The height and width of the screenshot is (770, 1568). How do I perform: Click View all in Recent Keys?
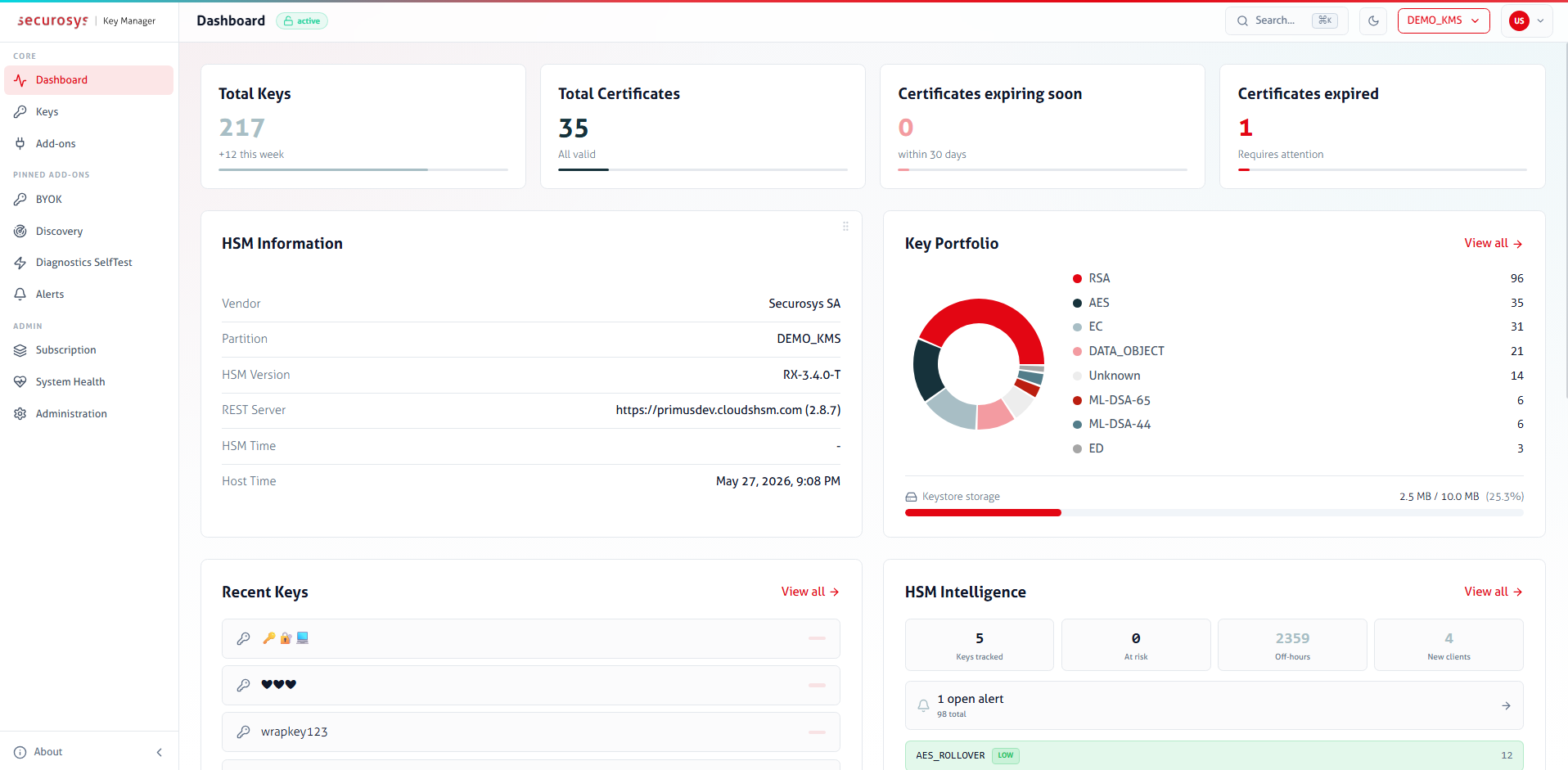pos(810,592)
